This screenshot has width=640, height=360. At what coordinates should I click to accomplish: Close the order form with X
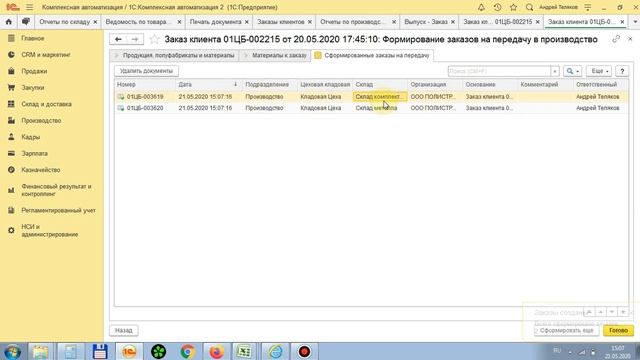pyautogui.click(x=630, y=39)
